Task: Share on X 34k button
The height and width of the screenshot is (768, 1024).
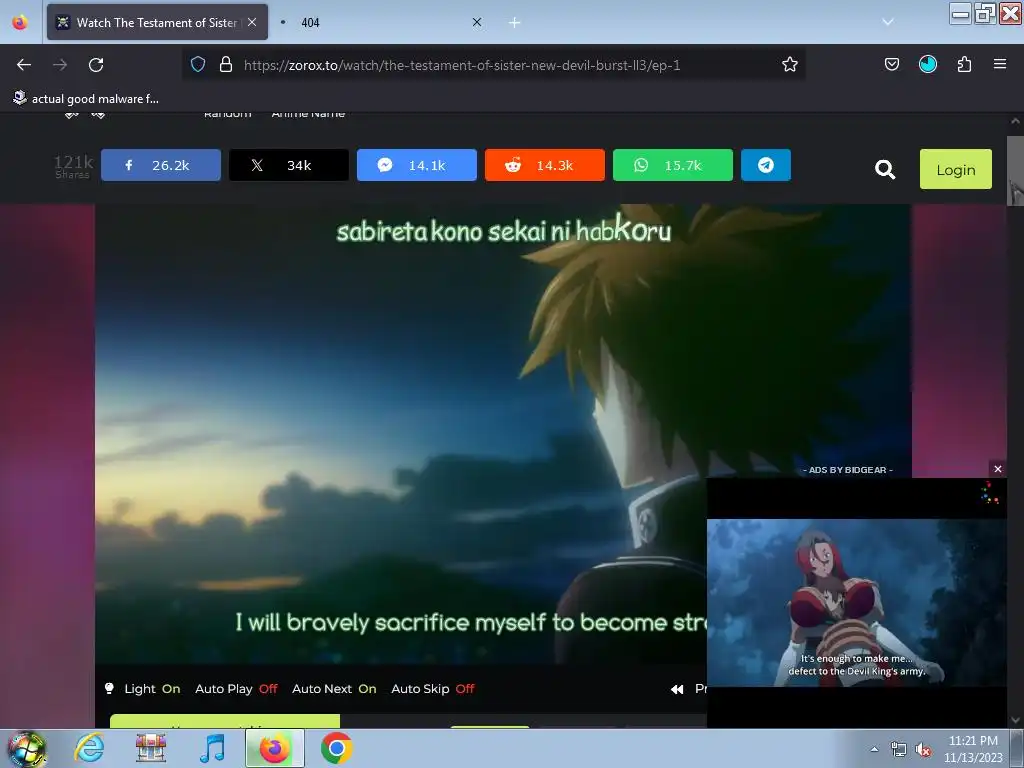Action: click(289, 165)
